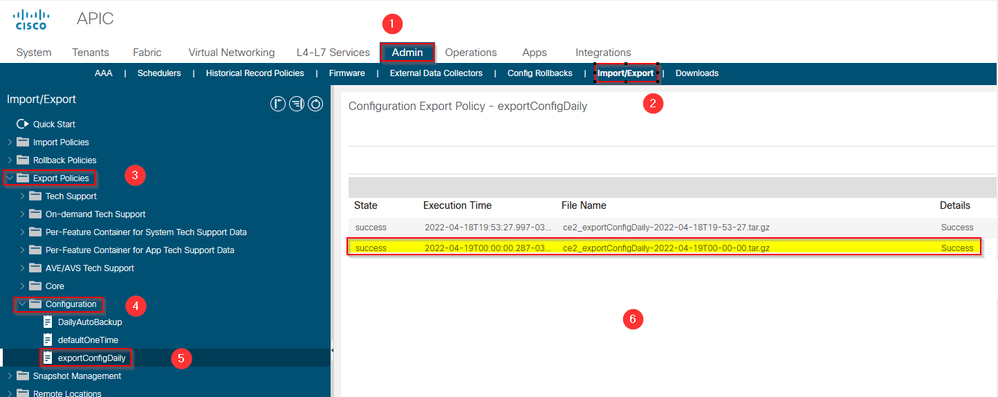Click the sidebar collapse handle arrow

tap(333, 351)
